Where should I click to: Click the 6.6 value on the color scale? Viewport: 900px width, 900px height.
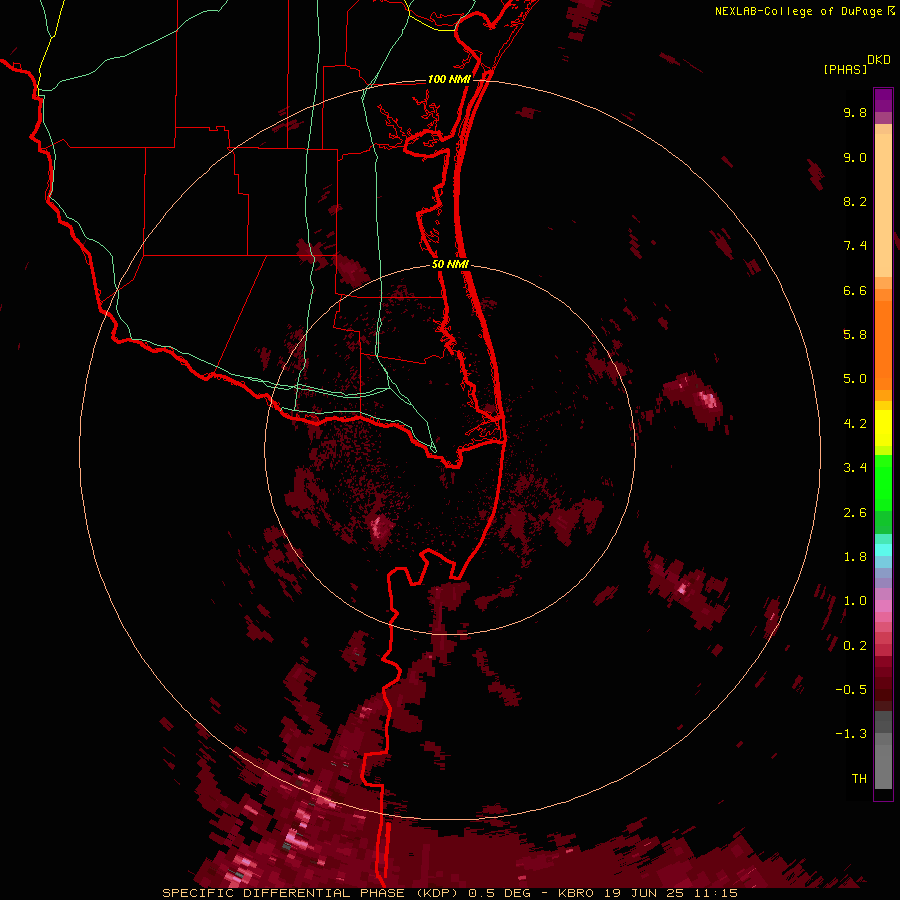click(x=855, y=290)
